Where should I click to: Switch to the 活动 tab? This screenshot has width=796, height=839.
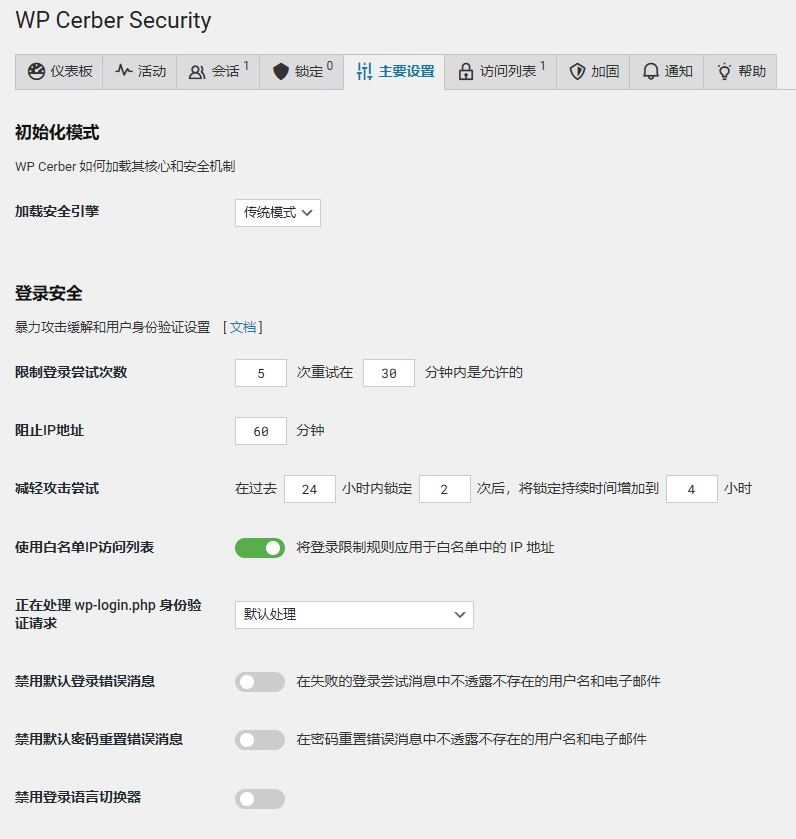pos(140,72)
